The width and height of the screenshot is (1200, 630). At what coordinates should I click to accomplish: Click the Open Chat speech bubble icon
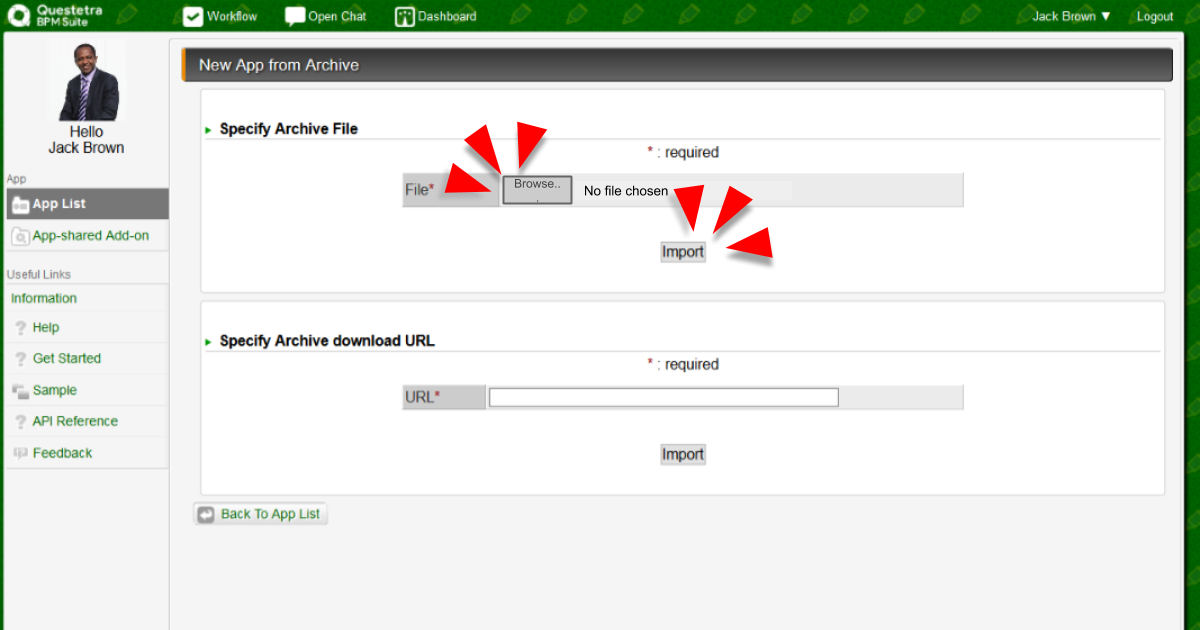tap(295, 17)
